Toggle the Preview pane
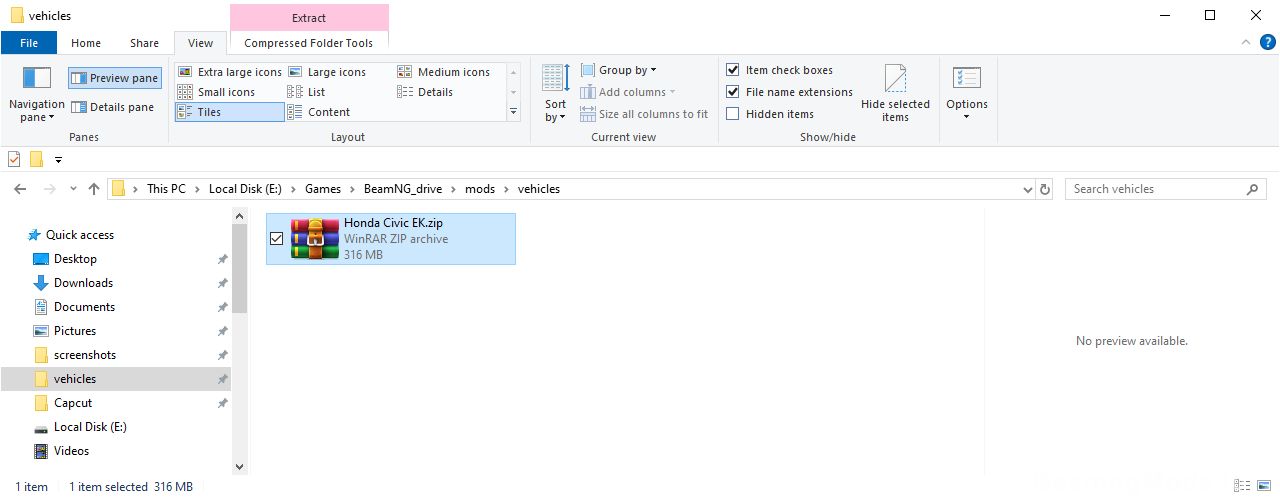Viewport: 1280px width, 499px height. [114, 78]
